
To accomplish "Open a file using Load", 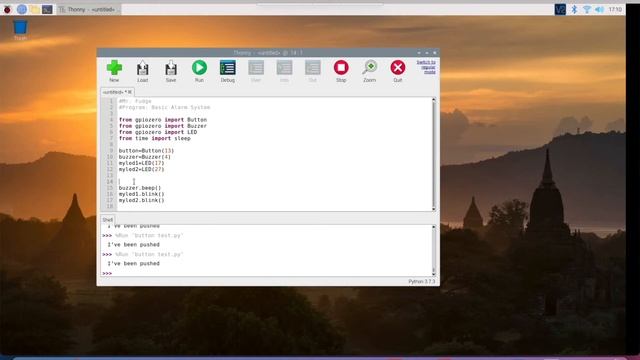I will coord(142,71).
